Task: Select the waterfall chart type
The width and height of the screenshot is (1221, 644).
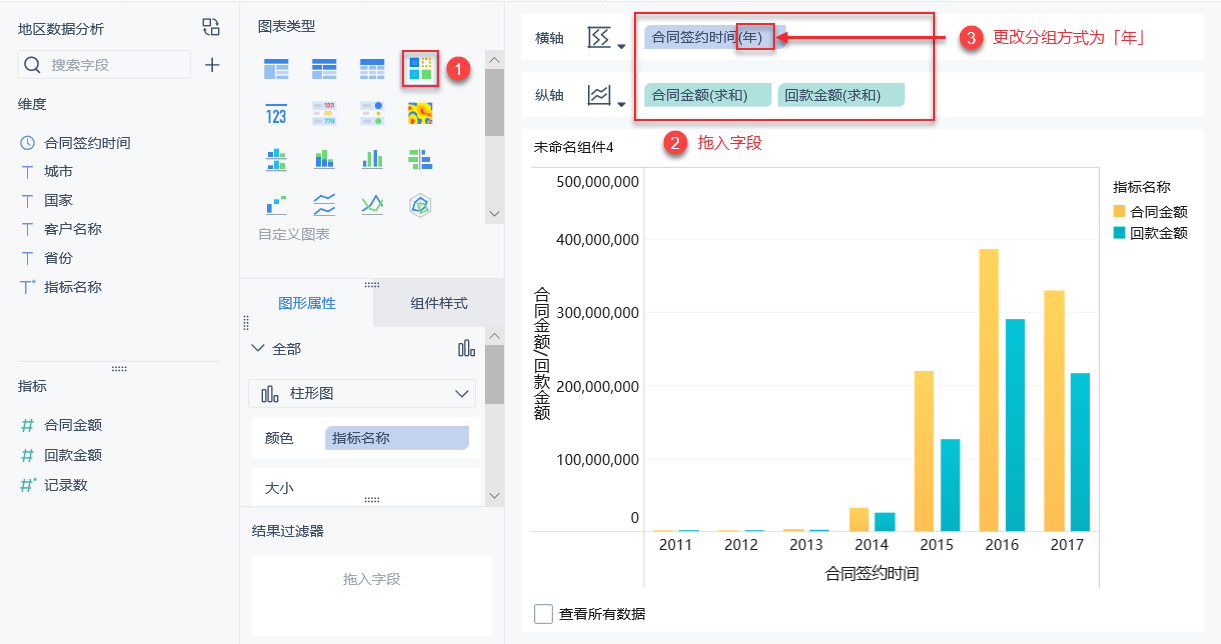Action: click(x=276, y=205)
